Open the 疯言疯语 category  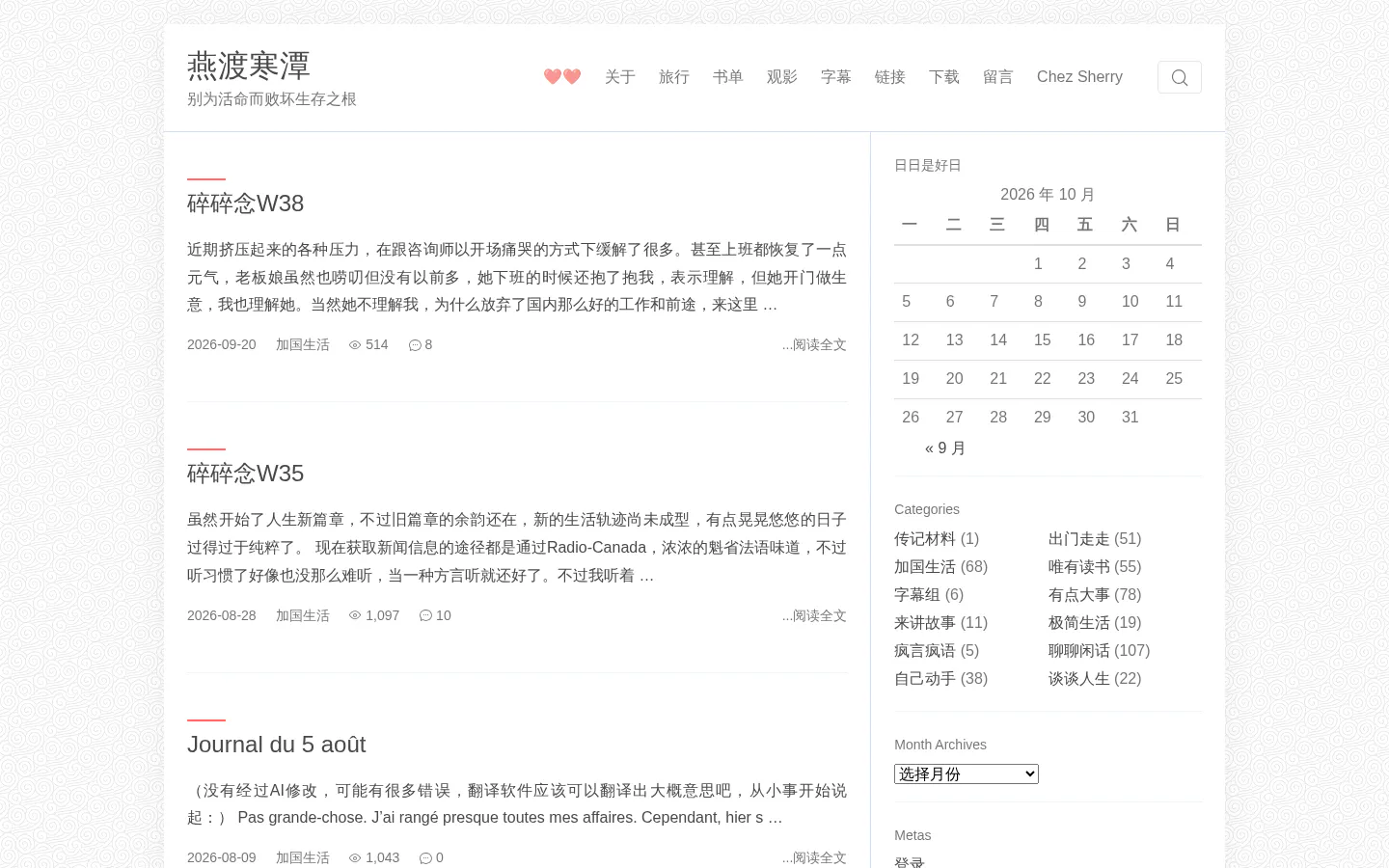925,651
